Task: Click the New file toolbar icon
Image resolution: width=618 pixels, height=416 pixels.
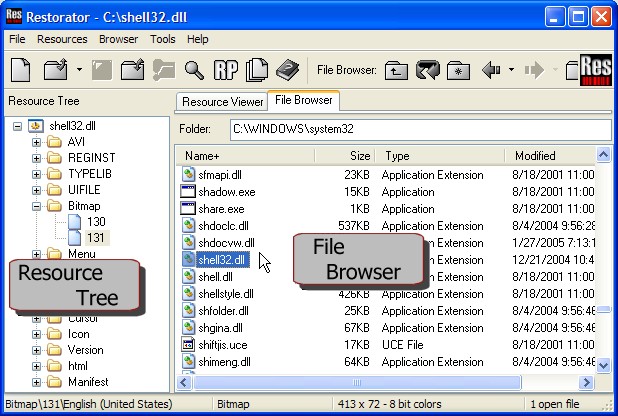Action: click(20, 70)
